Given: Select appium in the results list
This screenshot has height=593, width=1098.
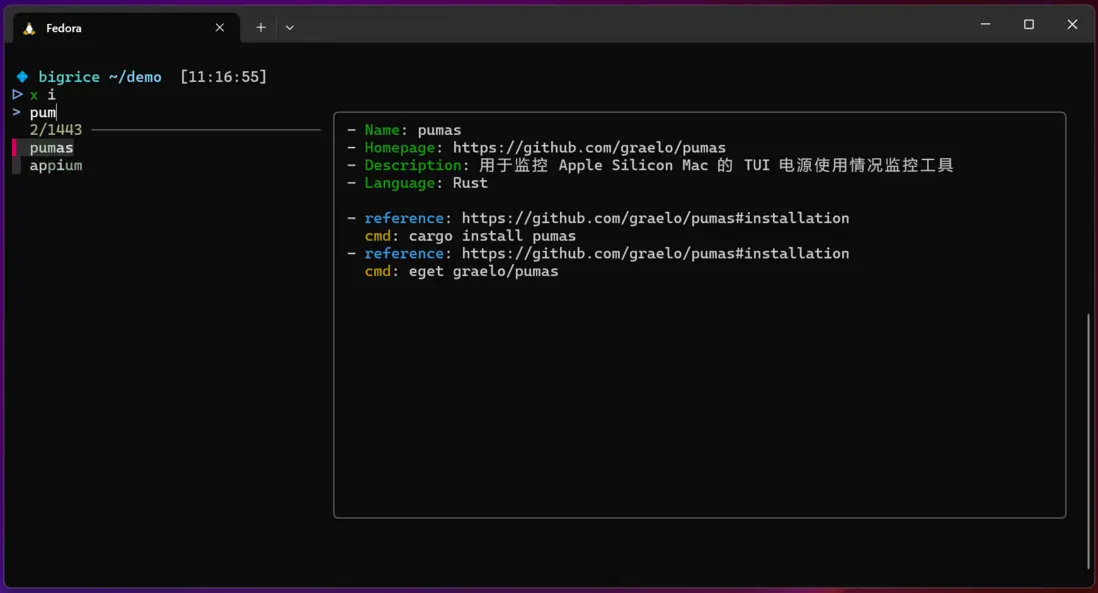Looking at the screenshot, I should pyautogui.click(x=56, y=166).
